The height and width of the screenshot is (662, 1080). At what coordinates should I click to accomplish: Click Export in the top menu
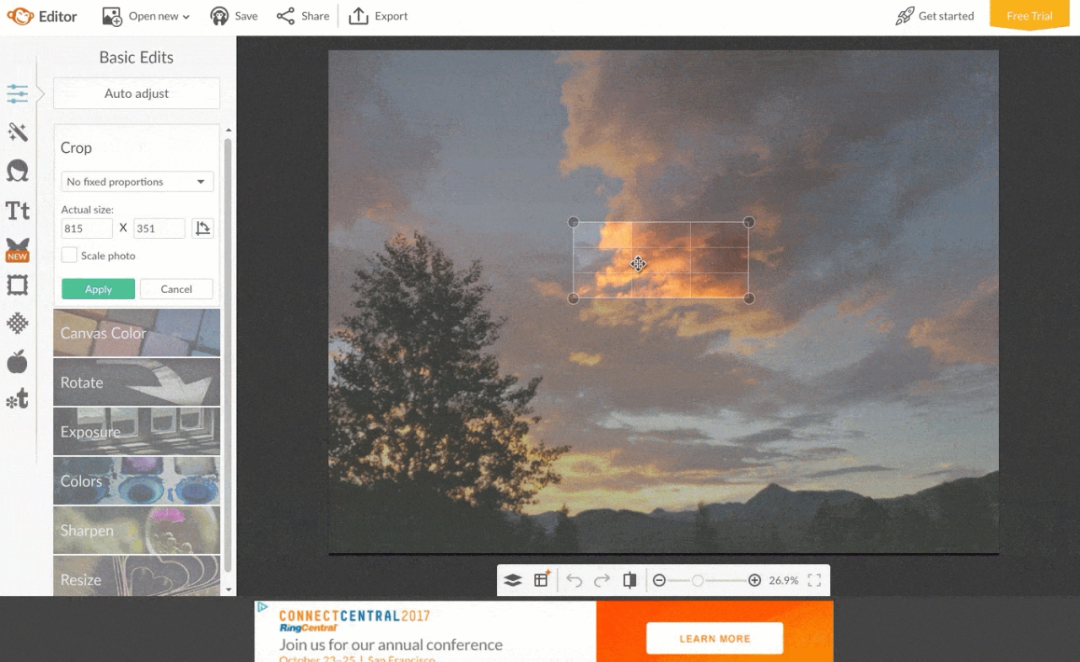378,16
